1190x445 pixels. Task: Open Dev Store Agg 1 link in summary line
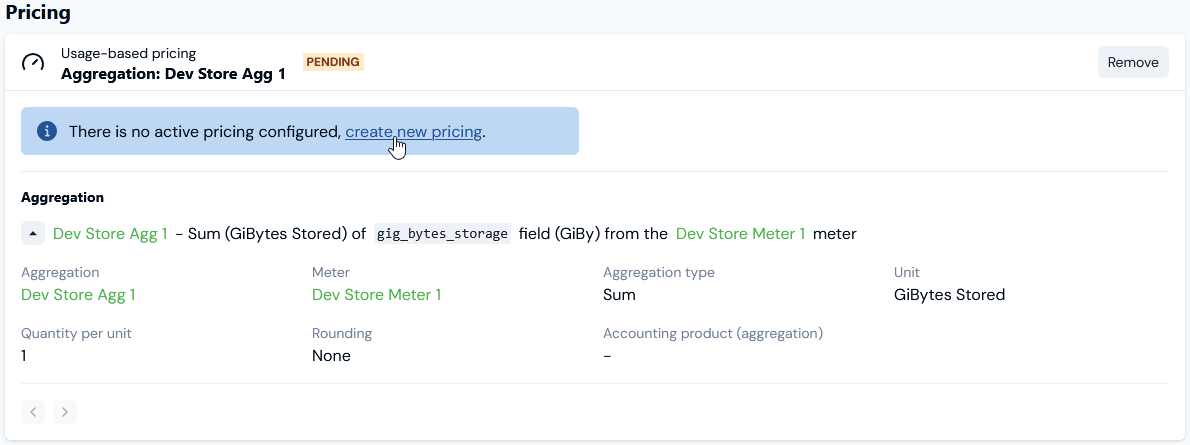tap(111, 234)
